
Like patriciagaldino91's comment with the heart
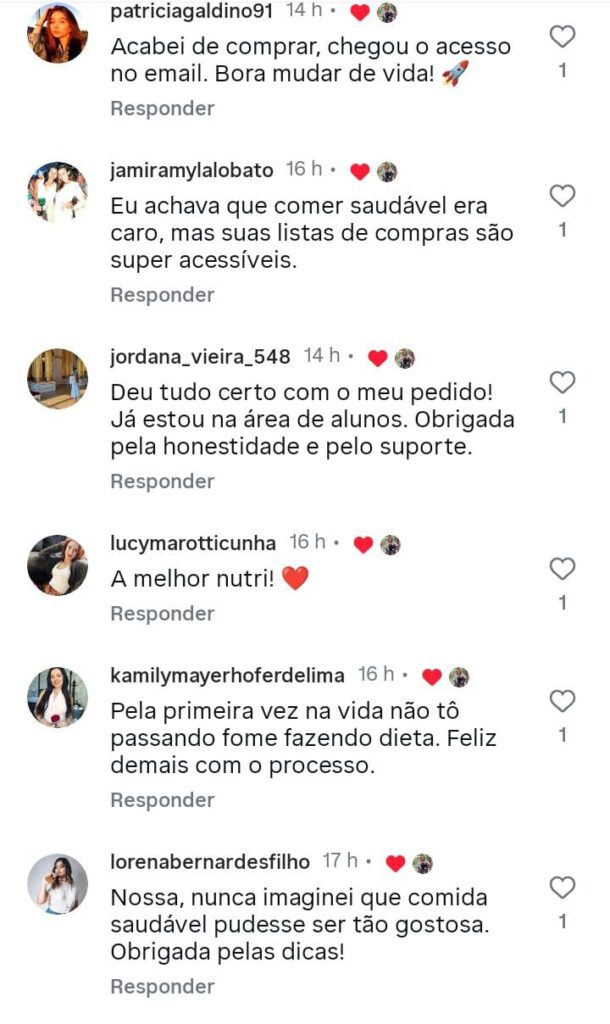563,37
